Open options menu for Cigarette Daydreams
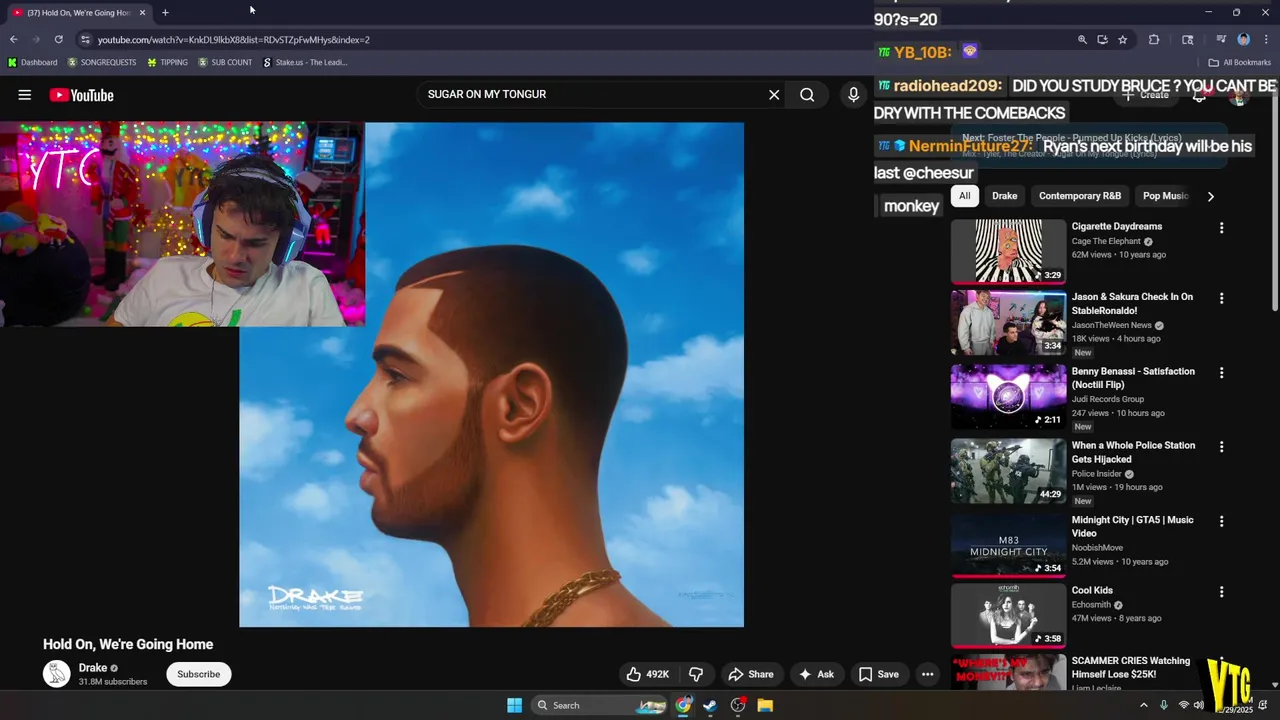The image size is (1280, 720). click(1221, 228)
